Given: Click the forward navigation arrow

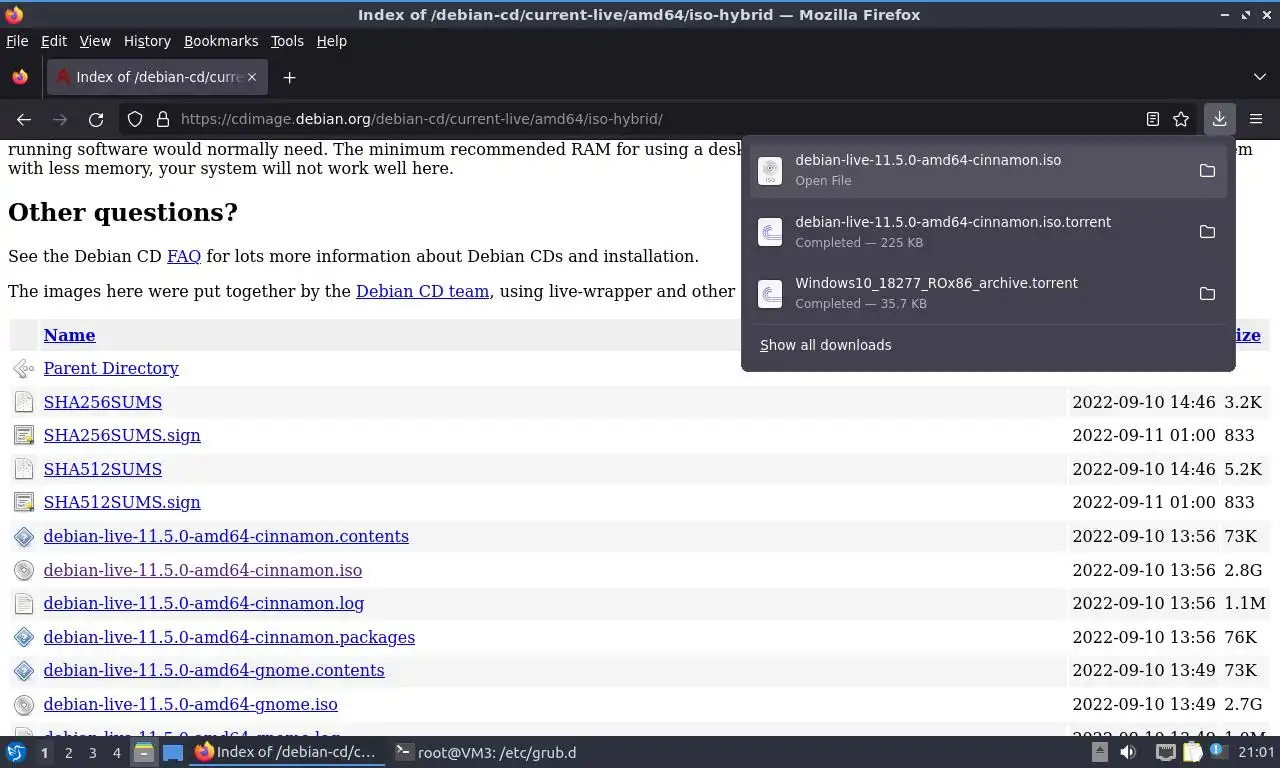Looking at the screenshot, I should 60,119.
